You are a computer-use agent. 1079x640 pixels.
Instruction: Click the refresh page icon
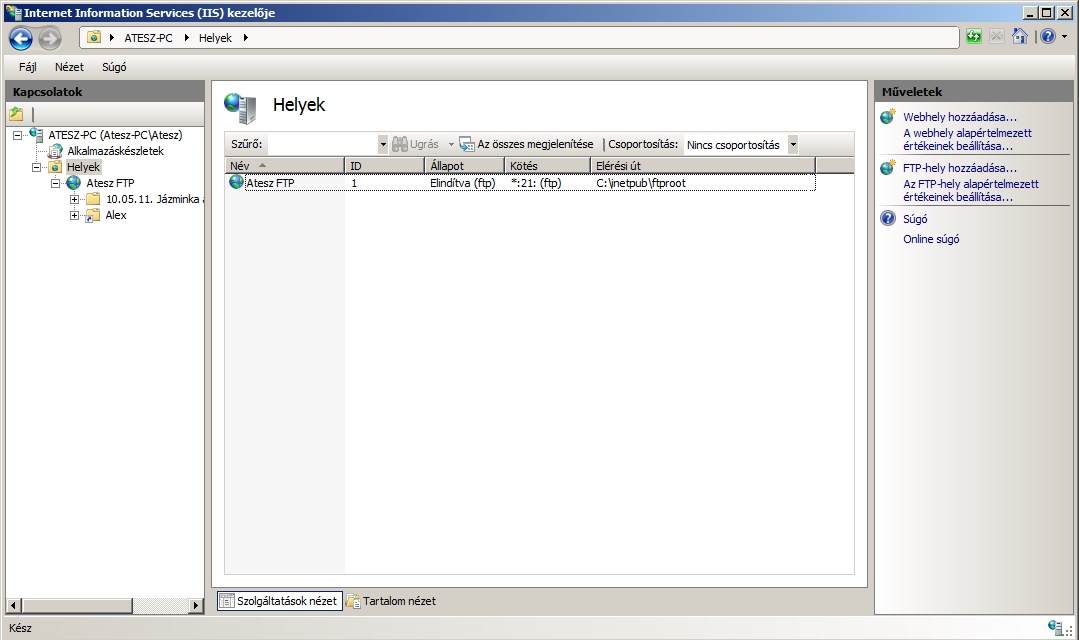973,36
